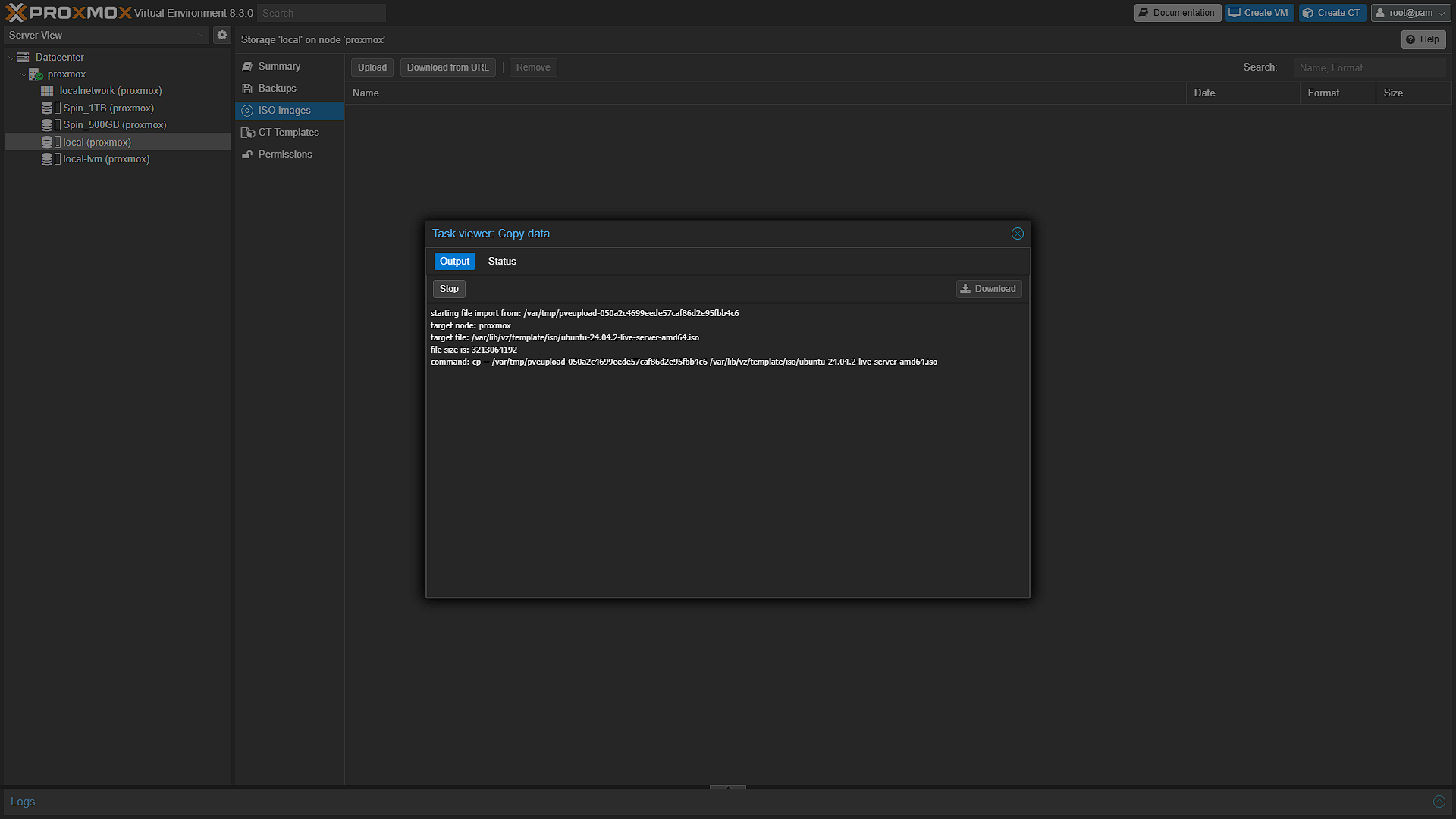Open the Documentation page
This screenshot has height=819, width=1456.
point(1178,13)
